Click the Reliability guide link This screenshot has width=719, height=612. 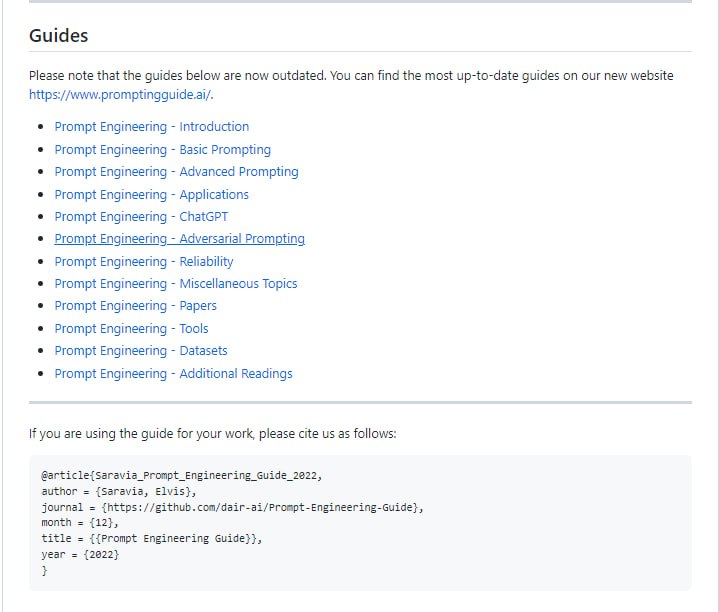pyautogui.click(x=143, y=262)
